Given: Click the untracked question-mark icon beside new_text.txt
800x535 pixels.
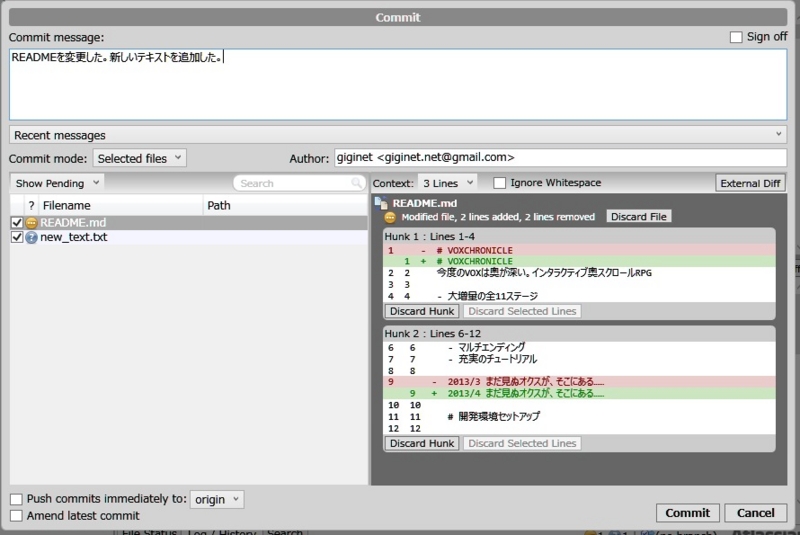Looking at the screenshot, I should (32, 238).
